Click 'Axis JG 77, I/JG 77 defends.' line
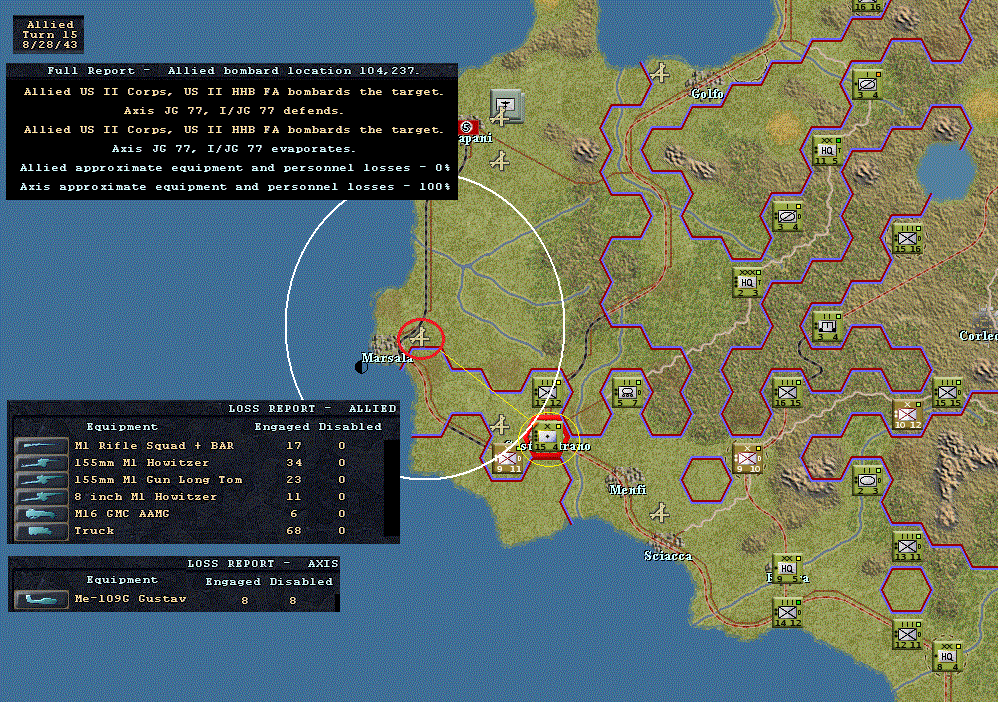Screen dimensions: 998x702 point(234,111)
